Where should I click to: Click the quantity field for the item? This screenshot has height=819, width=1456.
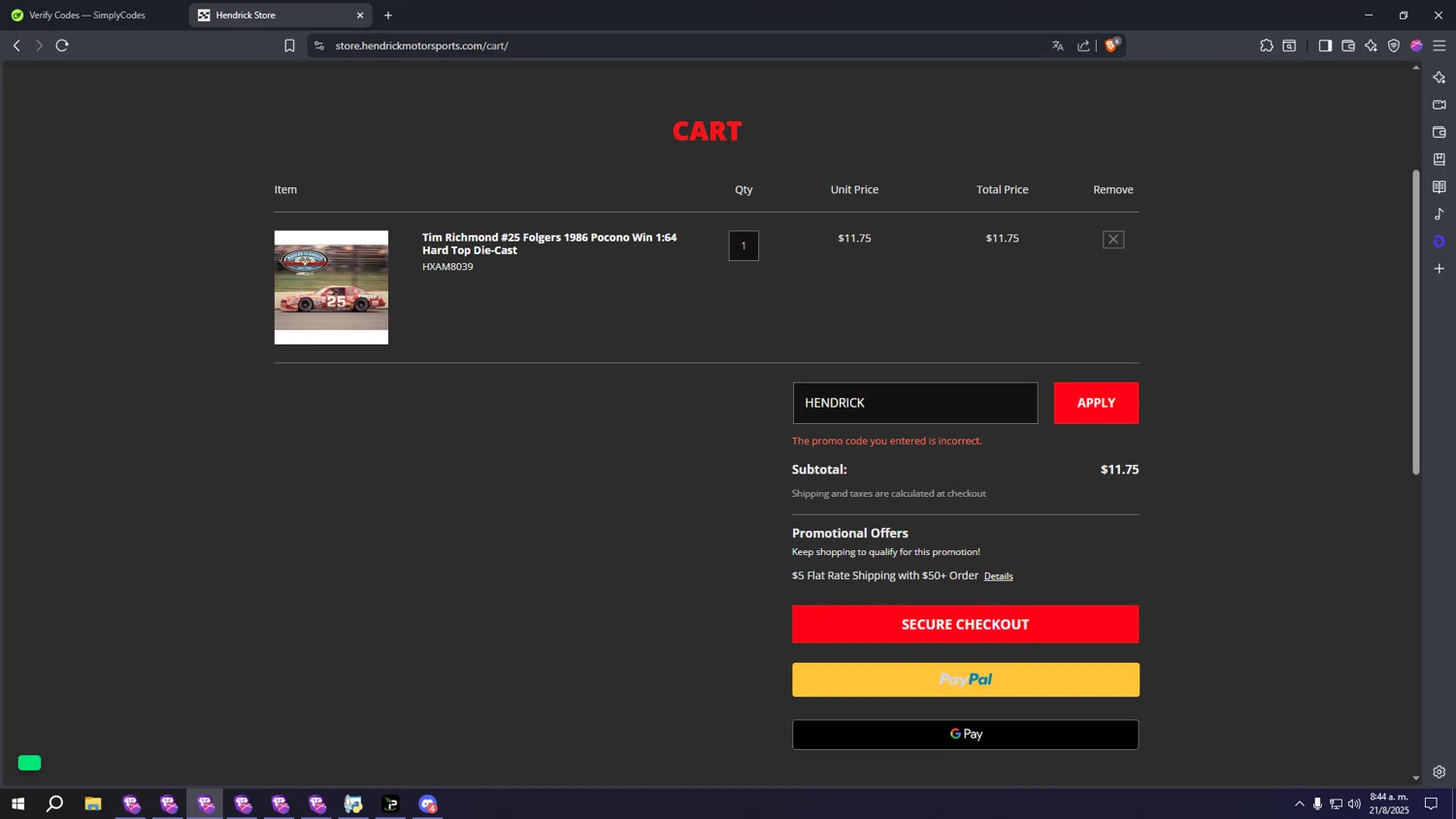pos(744,246)
